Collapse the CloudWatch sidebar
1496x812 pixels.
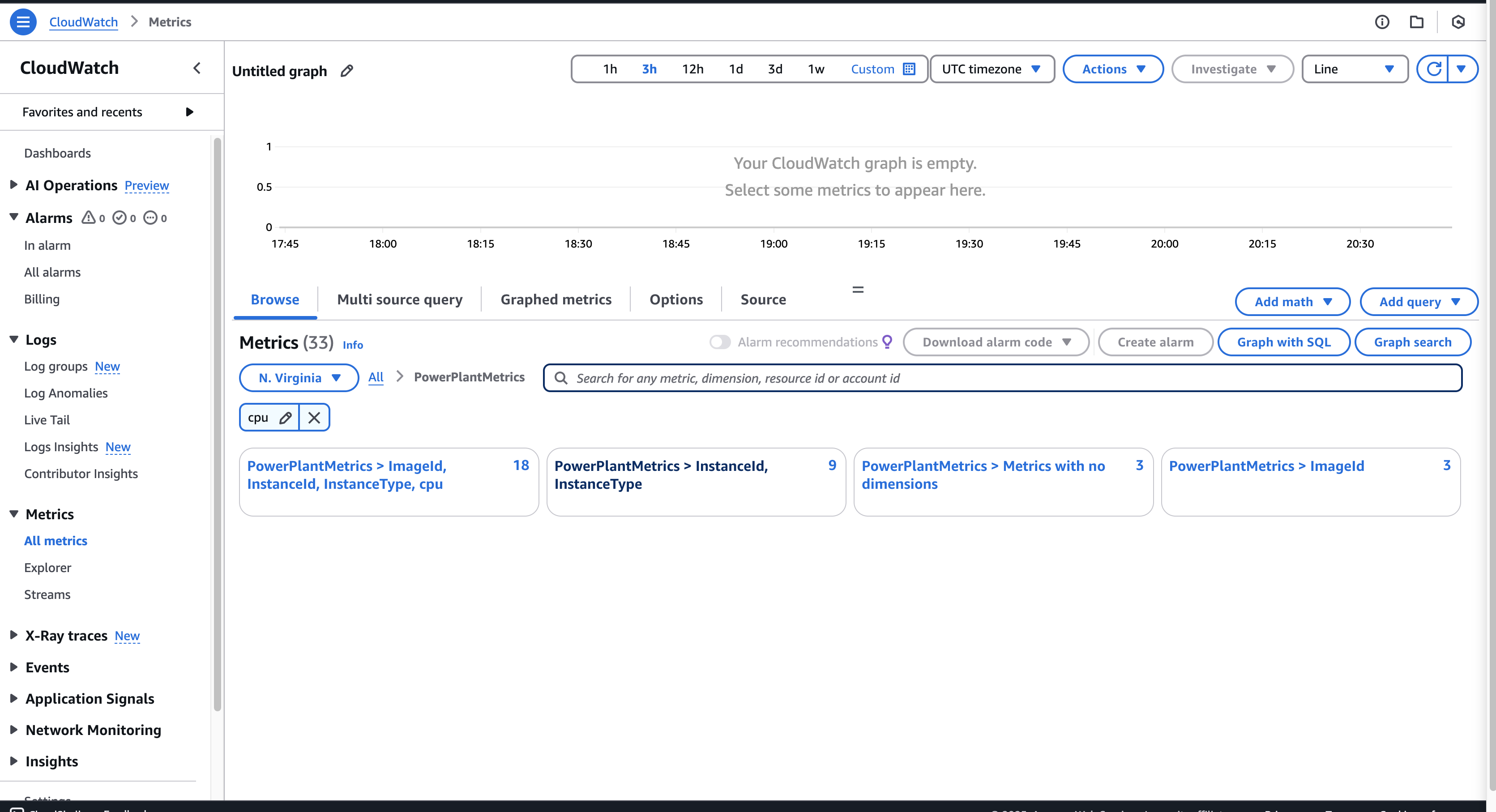(x=197, y=68)
